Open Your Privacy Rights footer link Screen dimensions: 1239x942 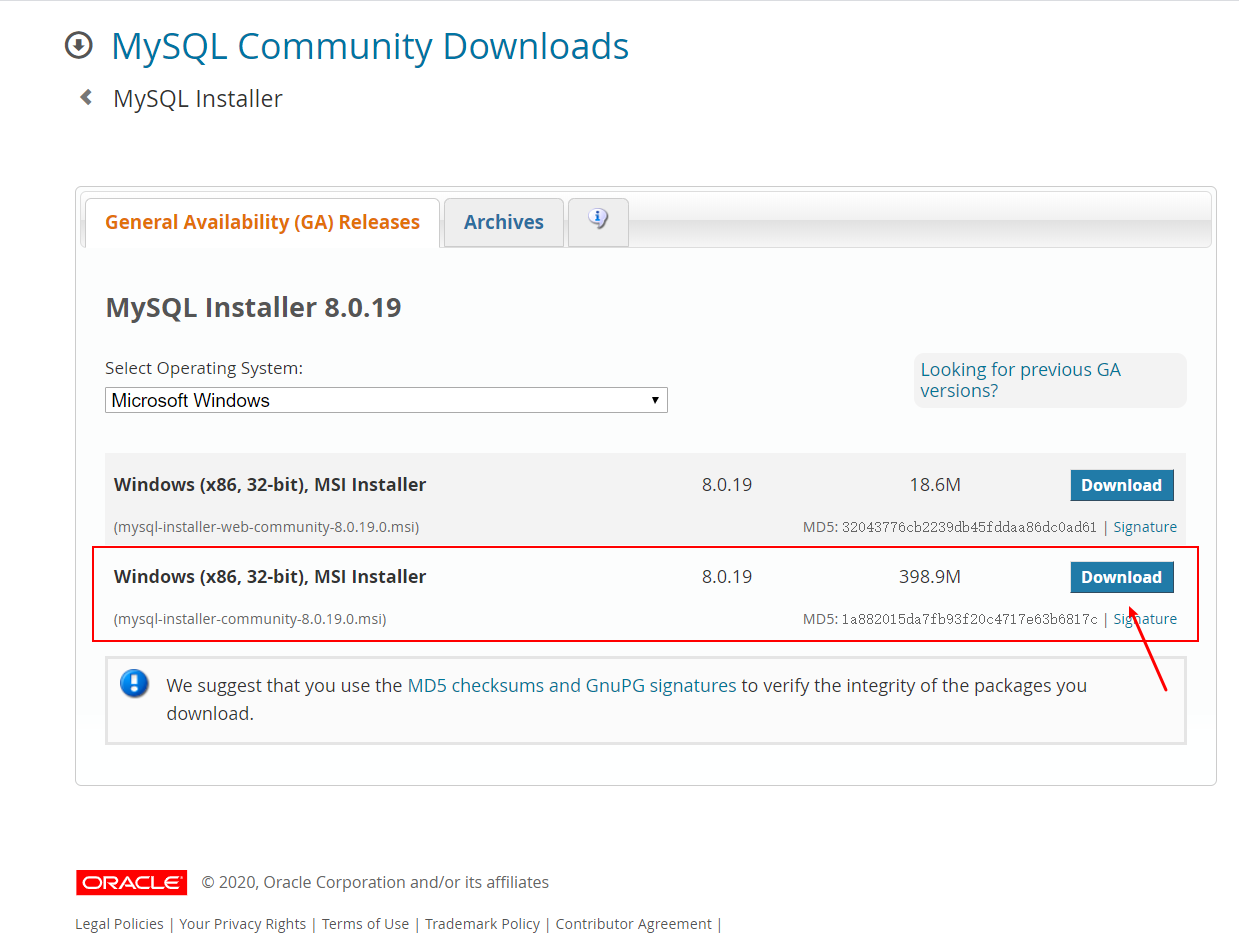tap(243, 924)
